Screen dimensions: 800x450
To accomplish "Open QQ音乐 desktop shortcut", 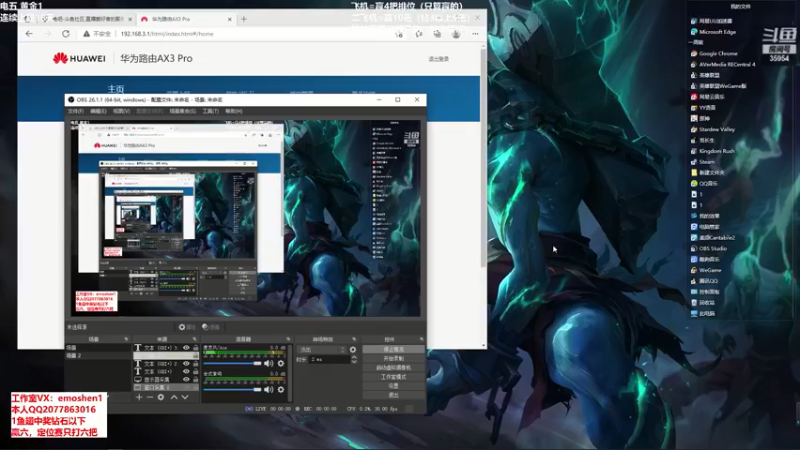I will pos(704,183).
